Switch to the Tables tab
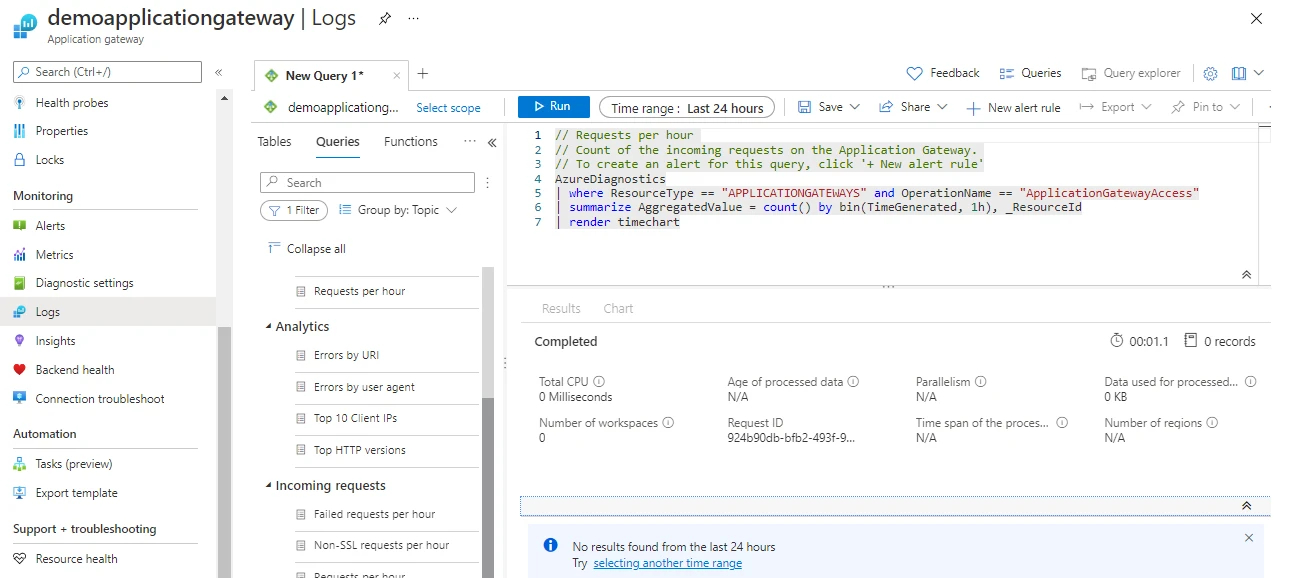This screenshot has height=578, width=1289. [x=274, y=142]
